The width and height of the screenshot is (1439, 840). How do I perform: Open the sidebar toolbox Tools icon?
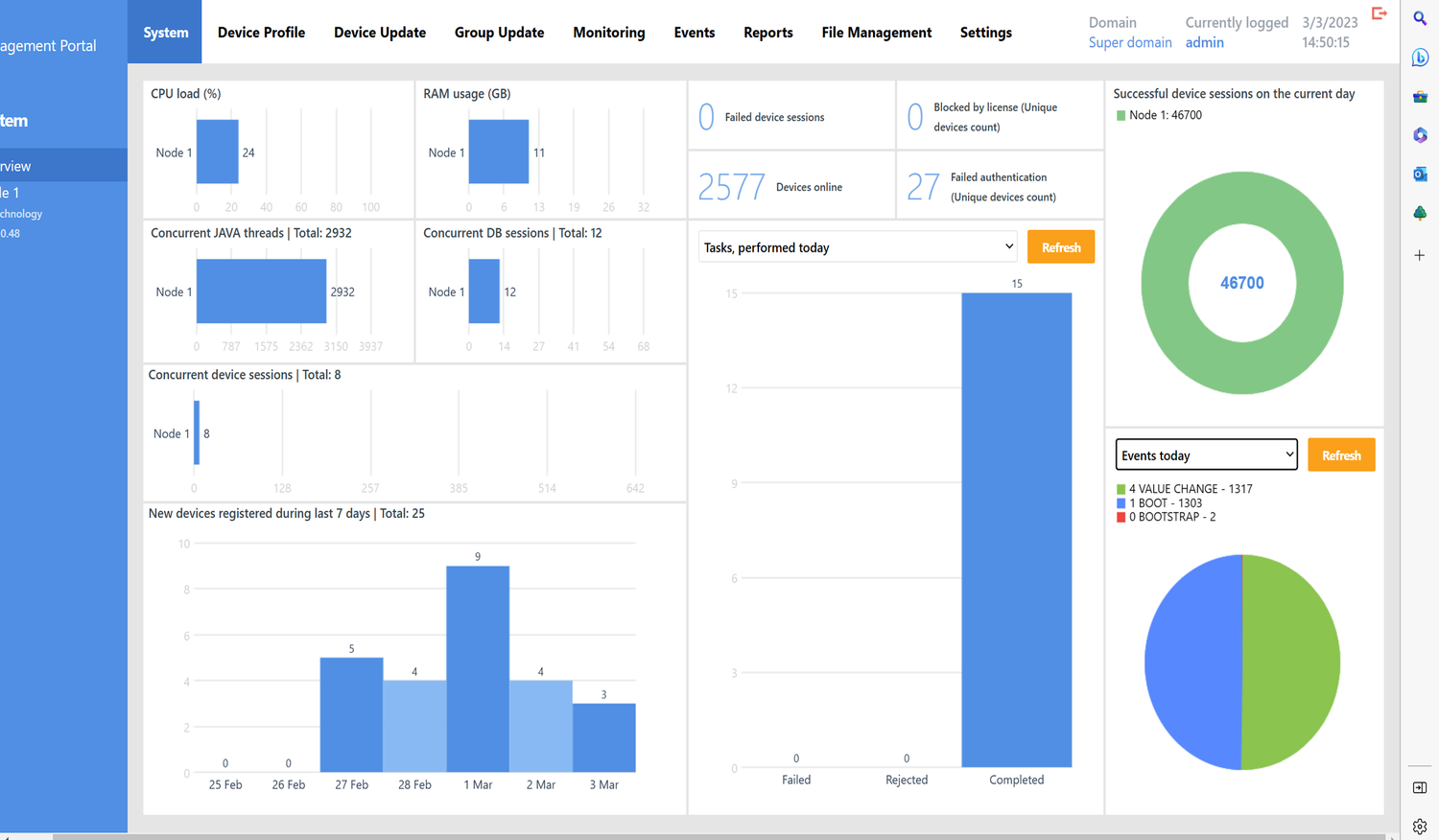pyautogui.click(x=1420, y=97)
